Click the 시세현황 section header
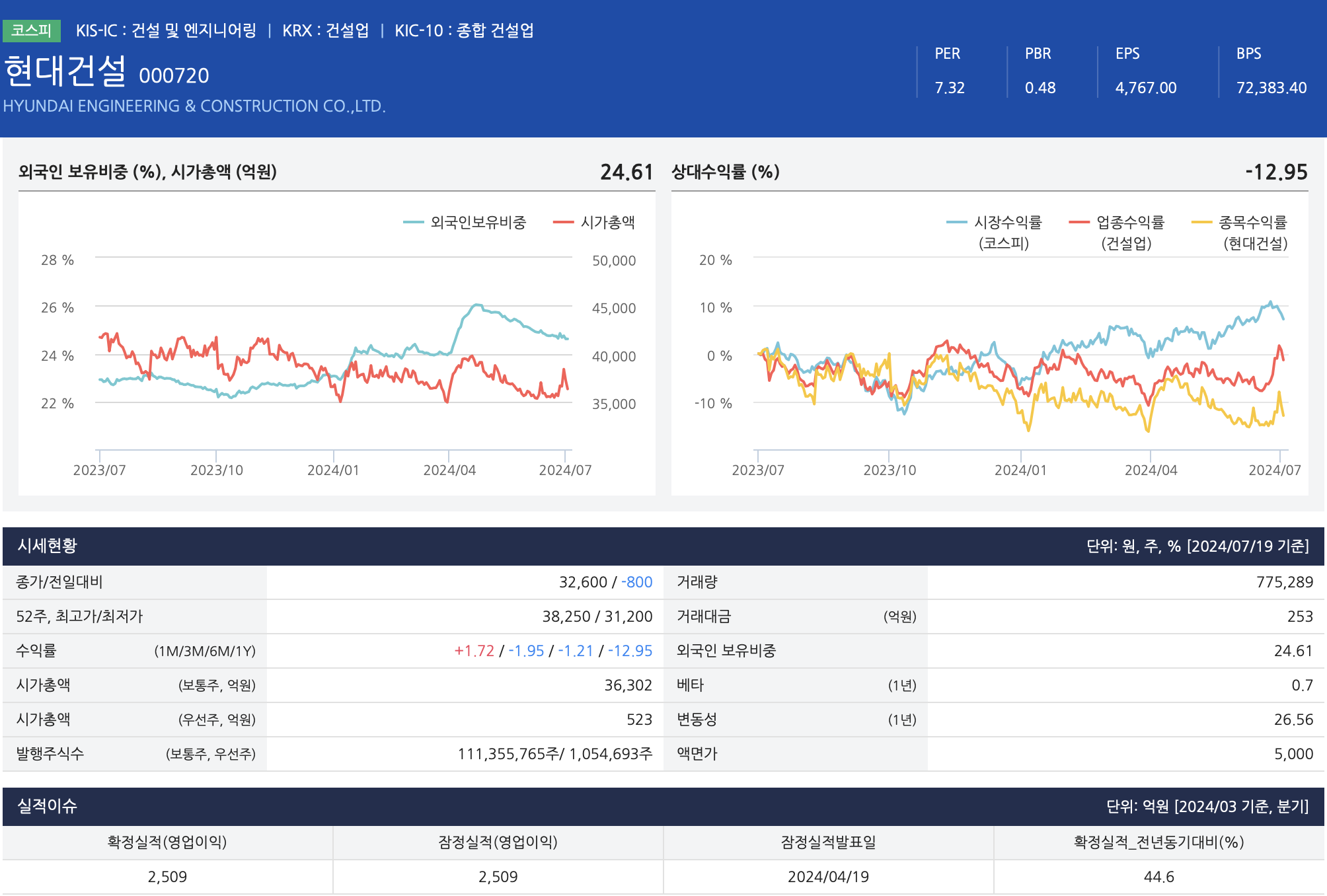 tap(47, 546)
